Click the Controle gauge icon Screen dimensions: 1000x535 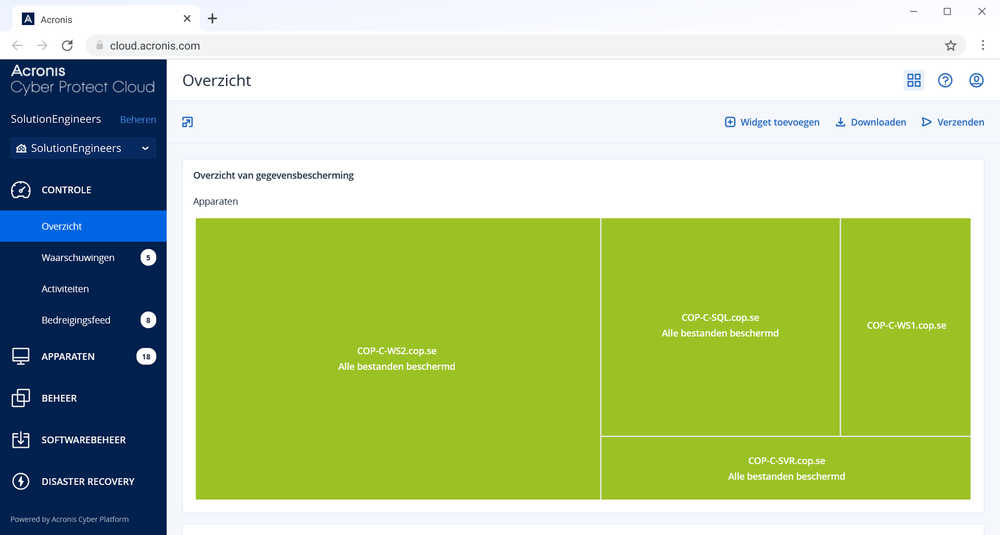click(x=20, y=189)
